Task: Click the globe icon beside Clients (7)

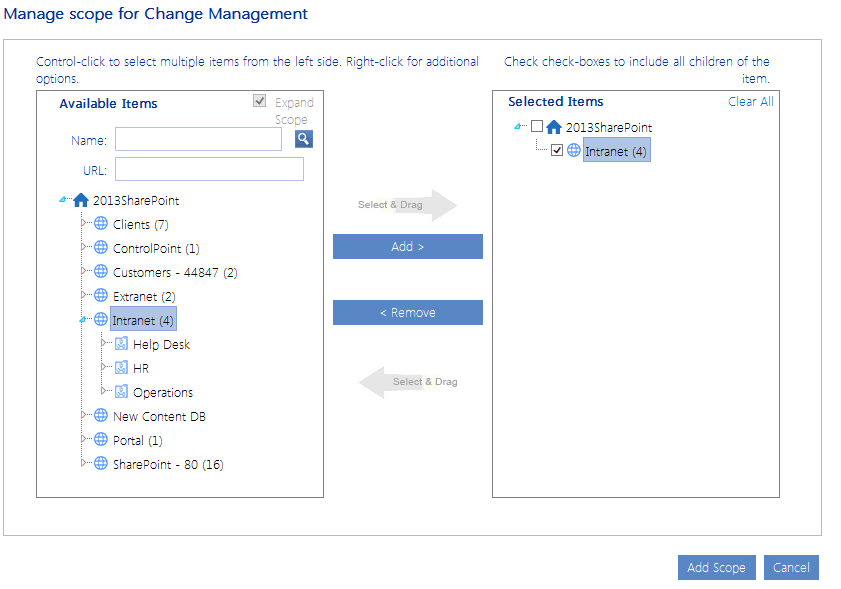Action: pyautogui.click(x=100, y=223)
